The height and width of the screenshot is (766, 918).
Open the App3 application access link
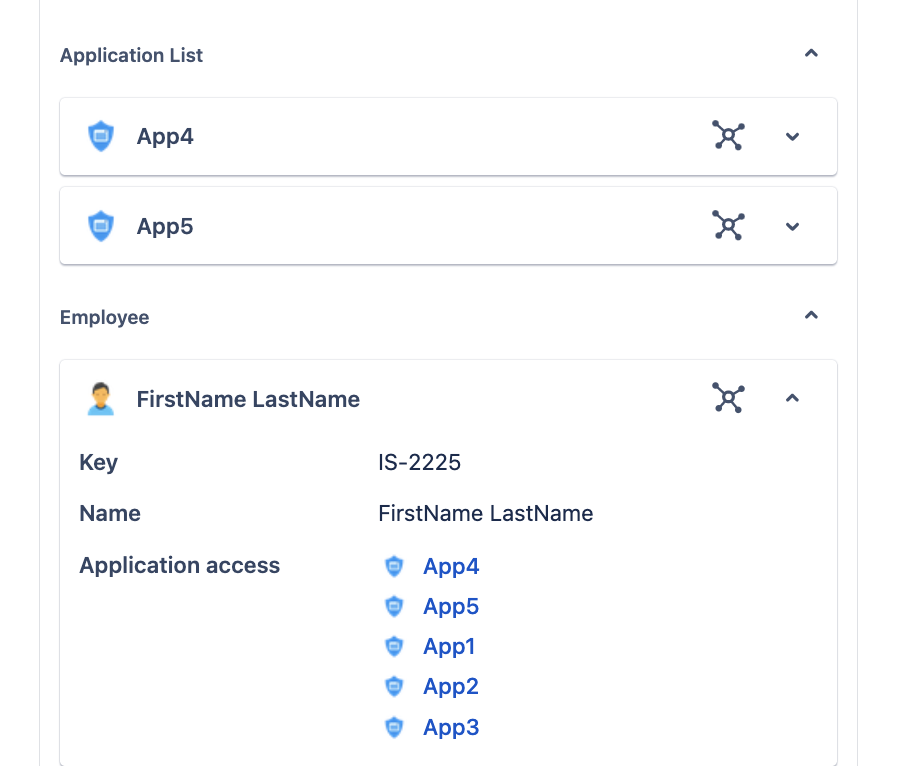tap(451, 727)
